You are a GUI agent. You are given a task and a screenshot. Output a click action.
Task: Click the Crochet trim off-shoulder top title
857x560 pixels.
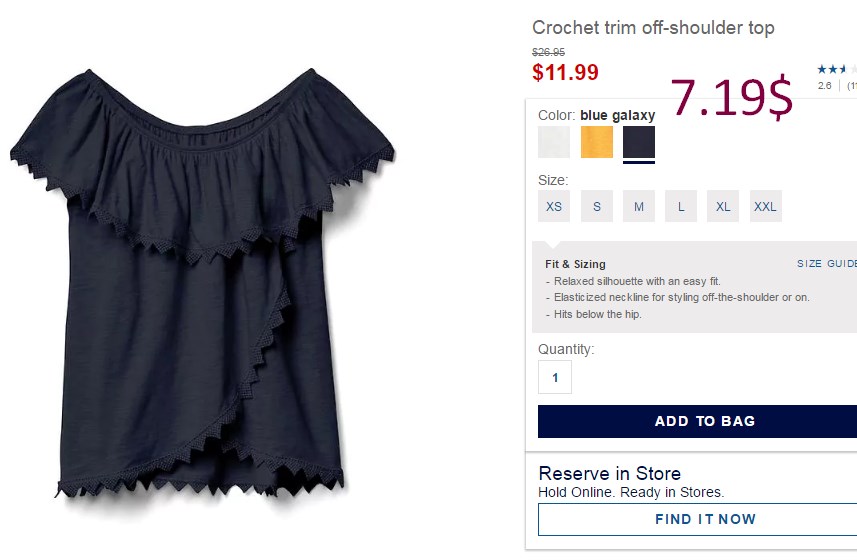pos(653,28)
